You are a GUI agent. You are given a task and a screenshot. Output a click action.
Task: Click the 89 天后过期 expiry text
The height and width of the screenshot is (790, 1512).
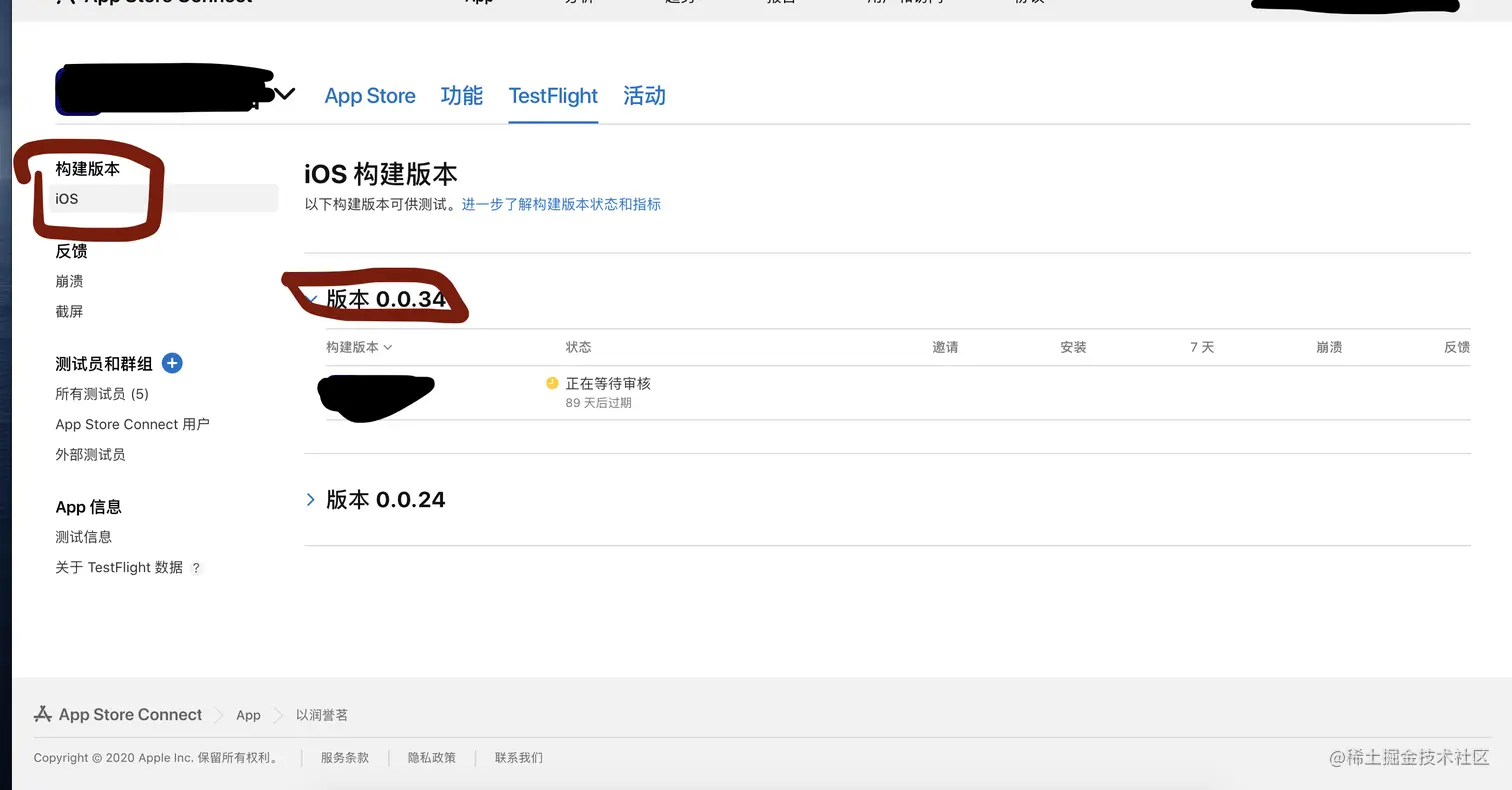(x=598, y=403)
